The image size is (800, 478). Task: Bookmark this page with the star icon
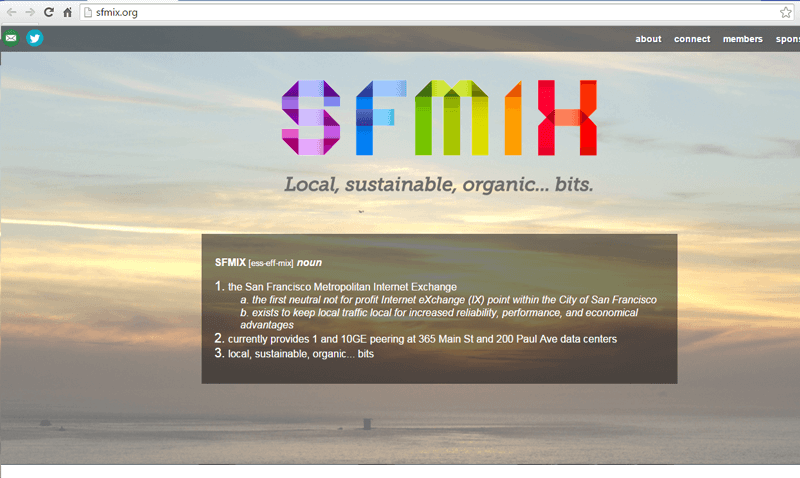[x=786, y=12]
